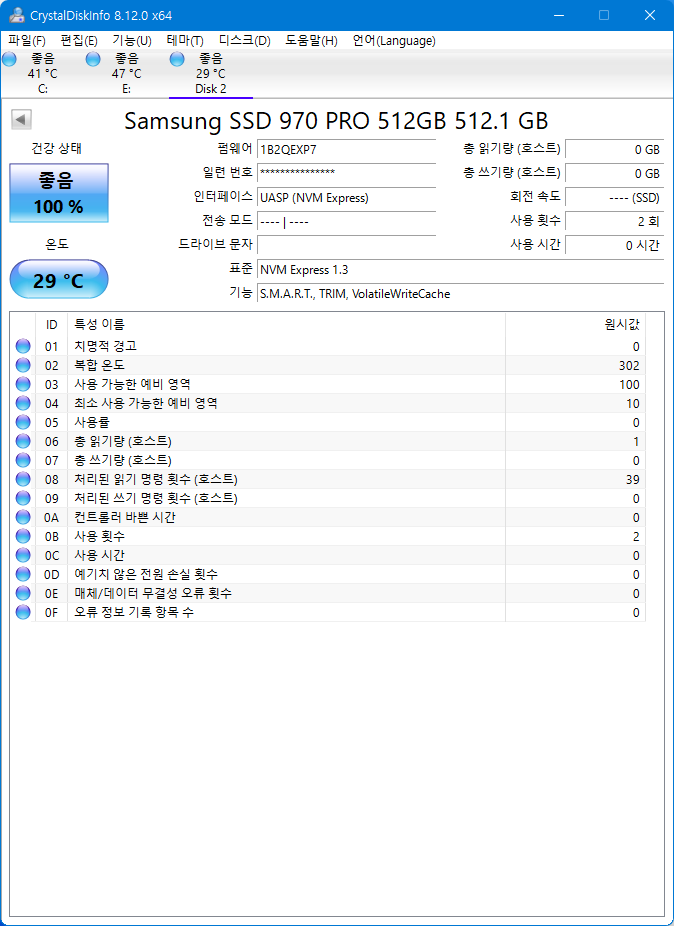Click the 회전 속도 value ---- (SSD)
Image resolution: width=674 pixels, height=926 pixels.
615,198
